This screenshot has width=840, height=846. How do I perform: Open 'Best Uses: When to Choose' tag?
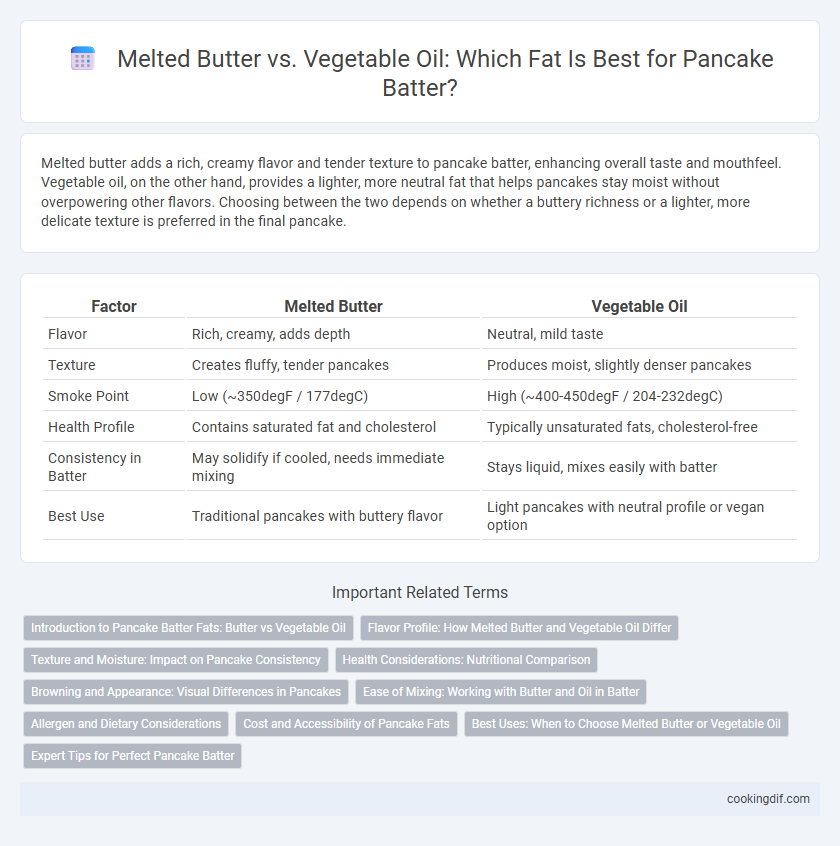[x=626, y=724]
